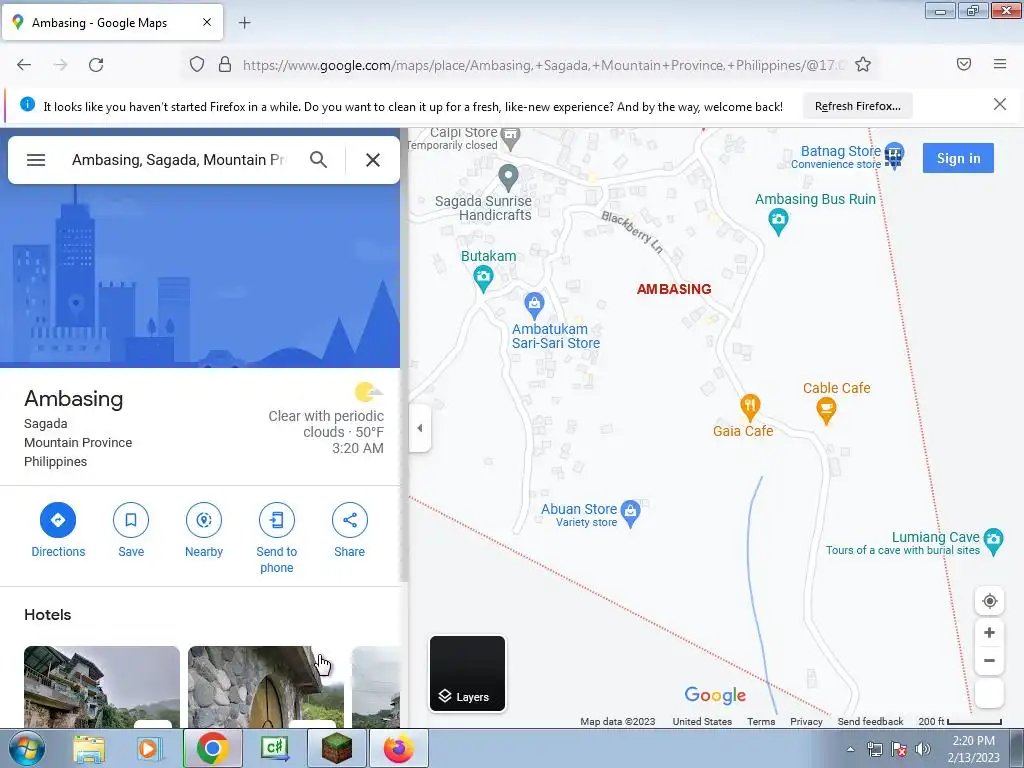Send Ambasing to phone
Image resolution: width=1024 pixels, height=768 pixels.
(x=277, y=538)
